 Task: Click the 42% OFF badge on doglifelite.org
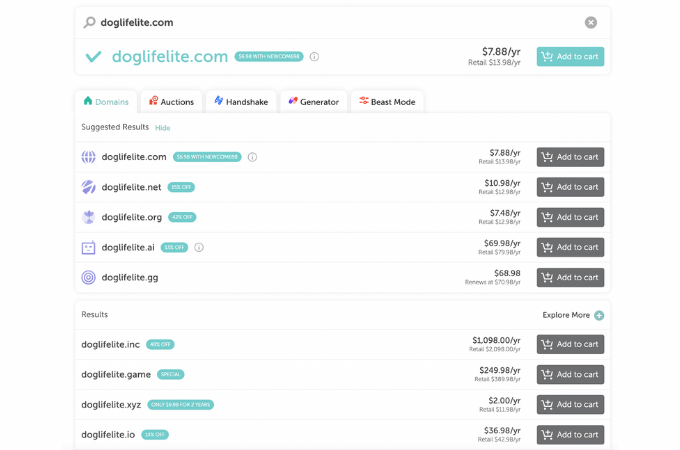click(x=182, y=217)
